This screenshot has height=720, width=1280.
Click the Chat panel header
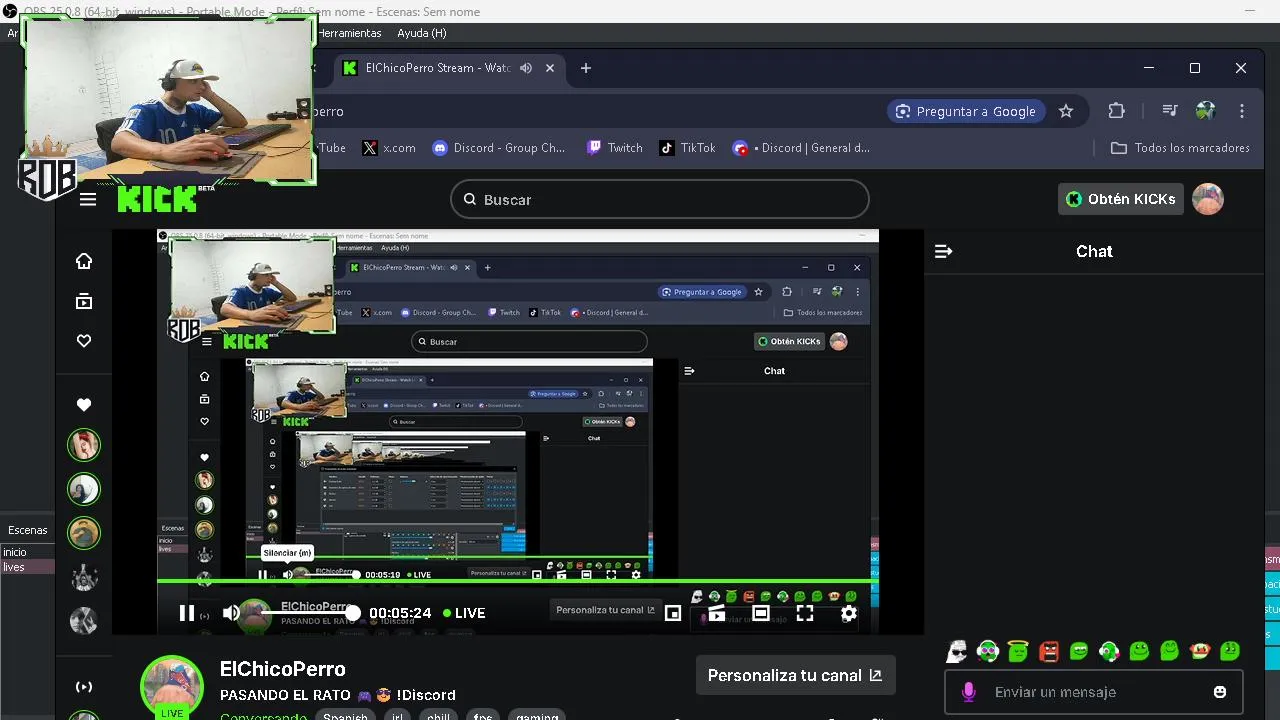[x=1094, y=251]
